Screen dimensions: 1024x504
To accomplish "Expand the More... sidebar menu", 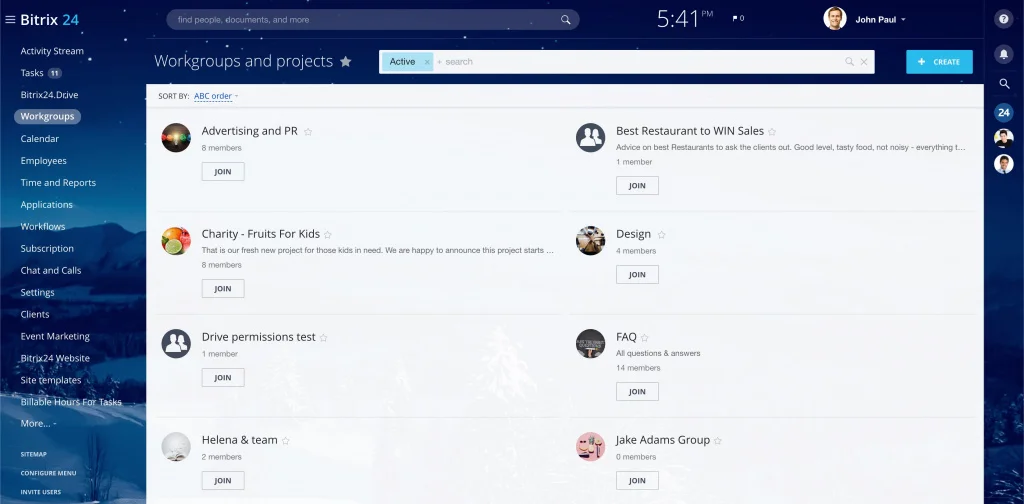I will [37, 424].
